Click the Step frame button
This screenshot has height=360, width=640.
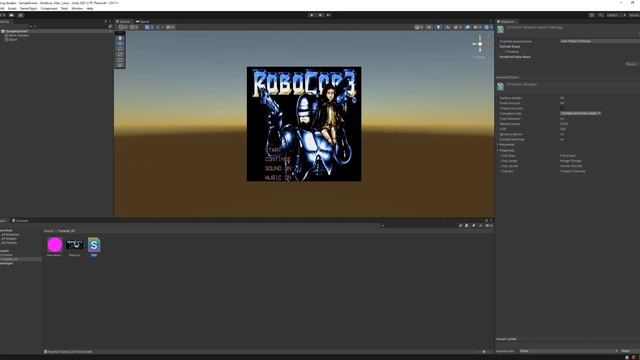(328, 15)
